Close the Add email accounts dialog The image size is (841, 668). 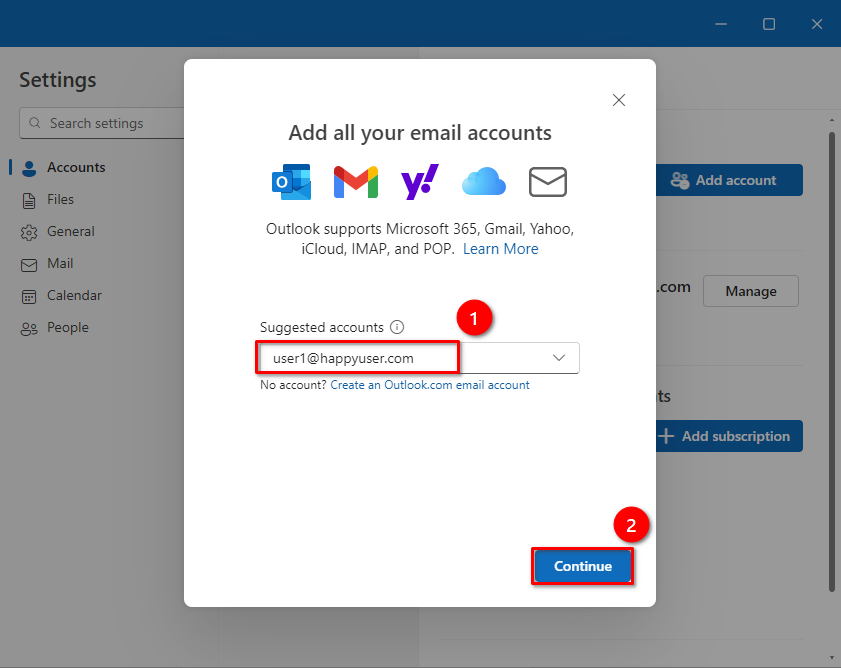(x=619, y=100)
